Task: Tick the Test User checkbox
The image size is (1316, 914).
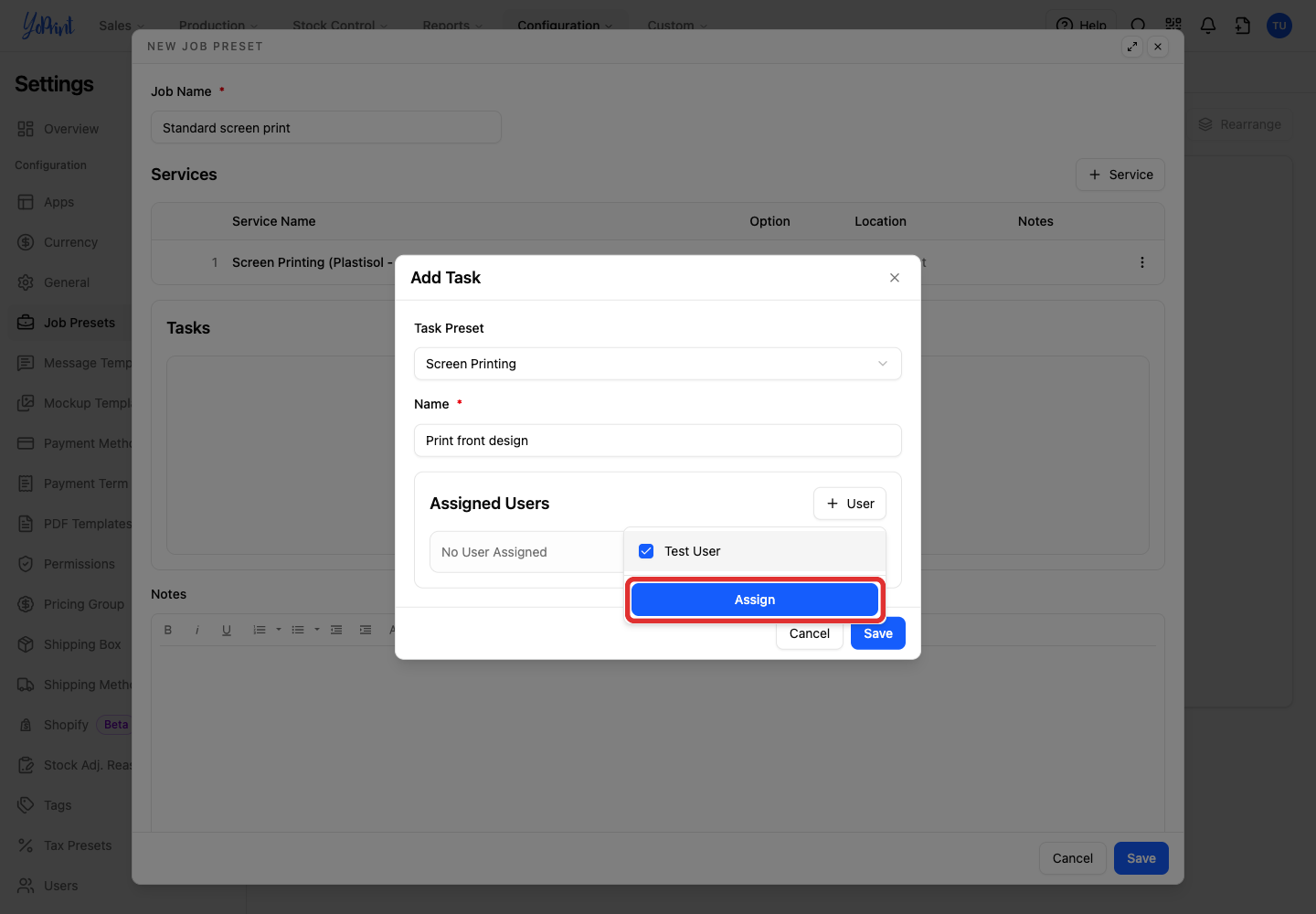Action: pos(646,551)
